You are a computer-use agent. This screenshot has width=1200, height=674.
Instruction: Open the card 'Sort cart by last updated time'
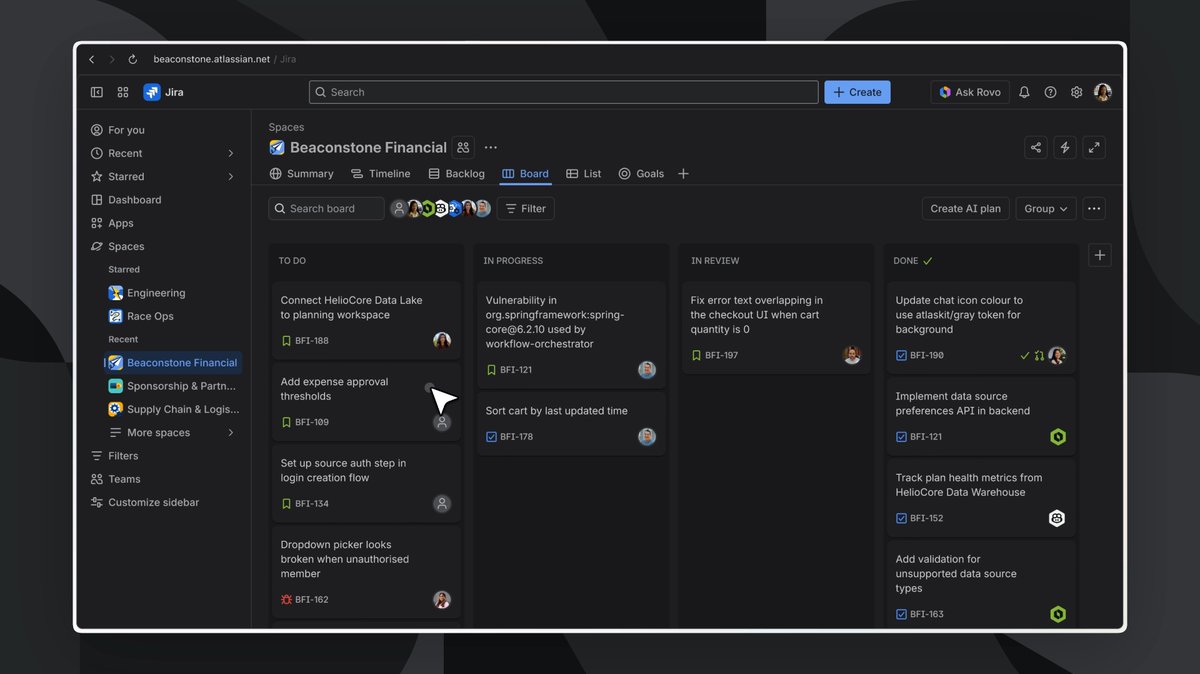[571, 424]
